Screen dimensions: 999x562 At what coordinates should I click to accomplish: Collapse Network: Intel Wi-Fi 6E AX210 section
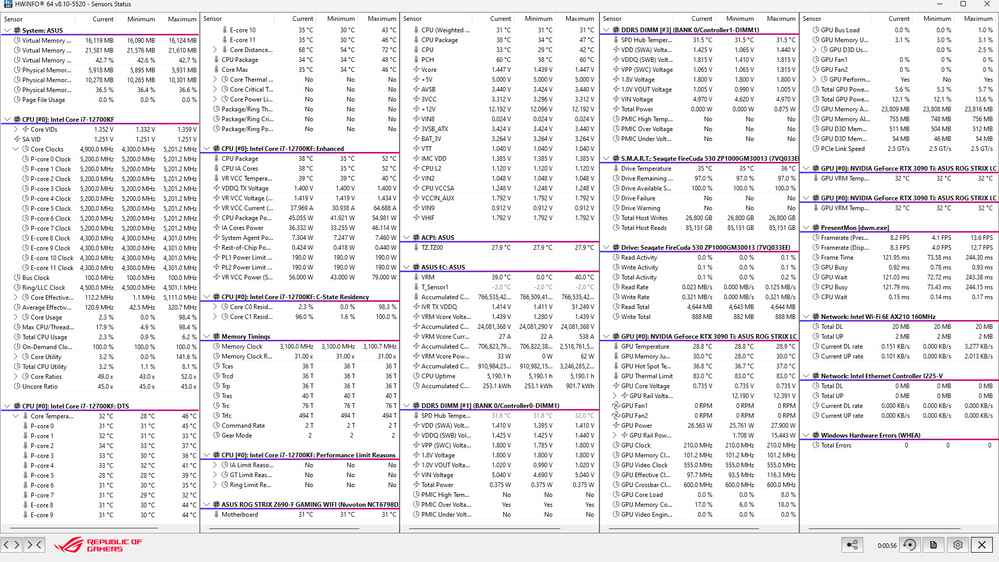(806, 317)
